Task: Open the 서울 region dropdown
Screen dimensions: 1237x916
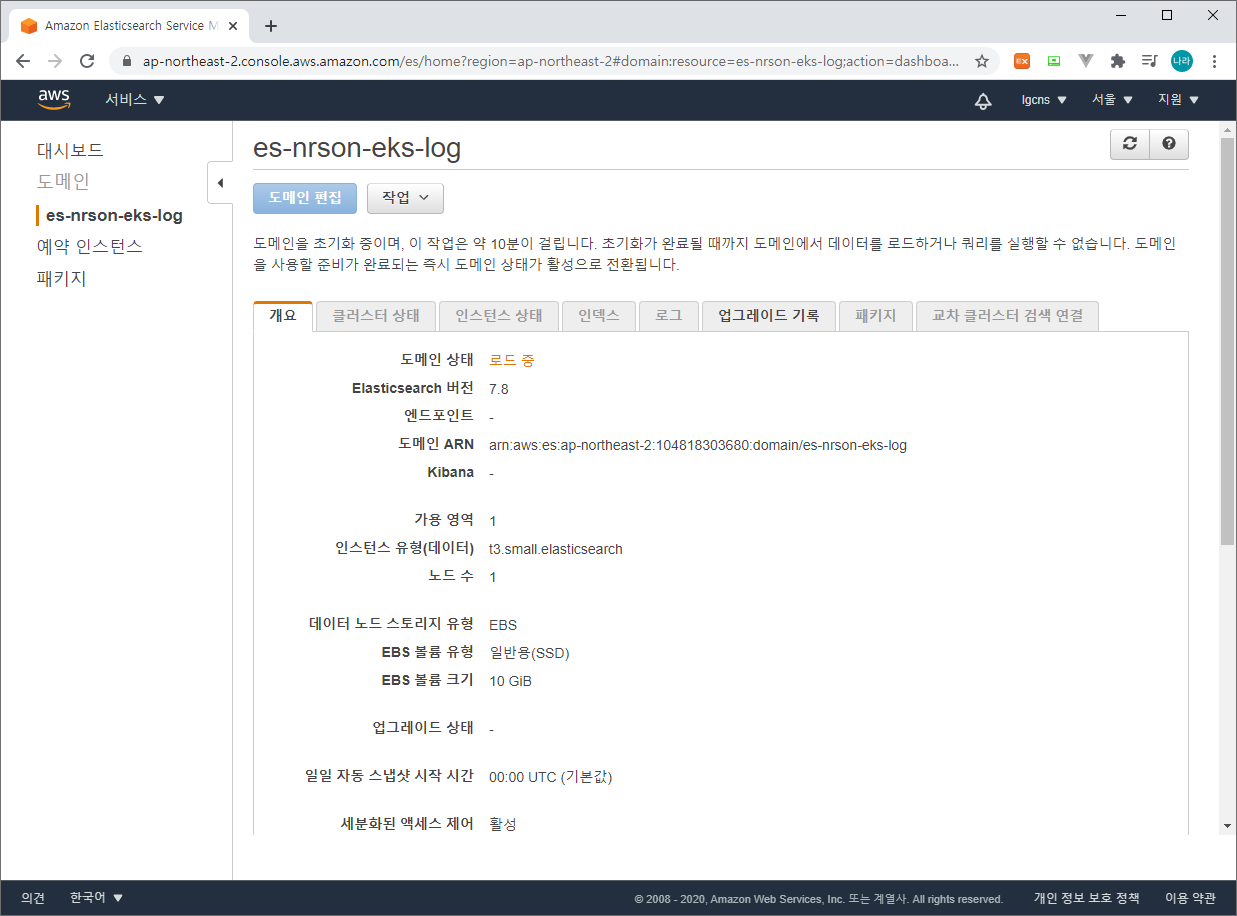Action: tap(1112, 100)
